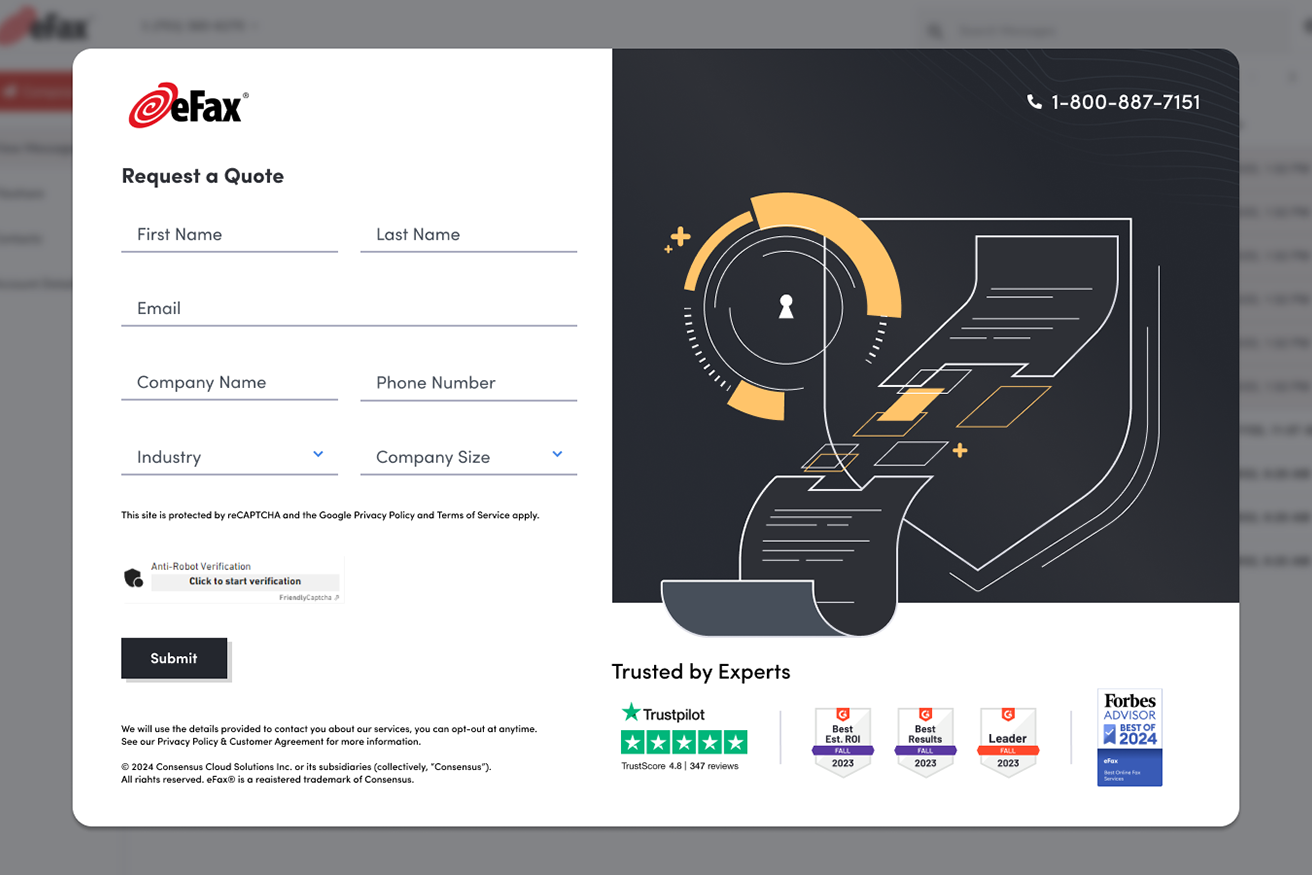Click into the Email field

[349, 308]
